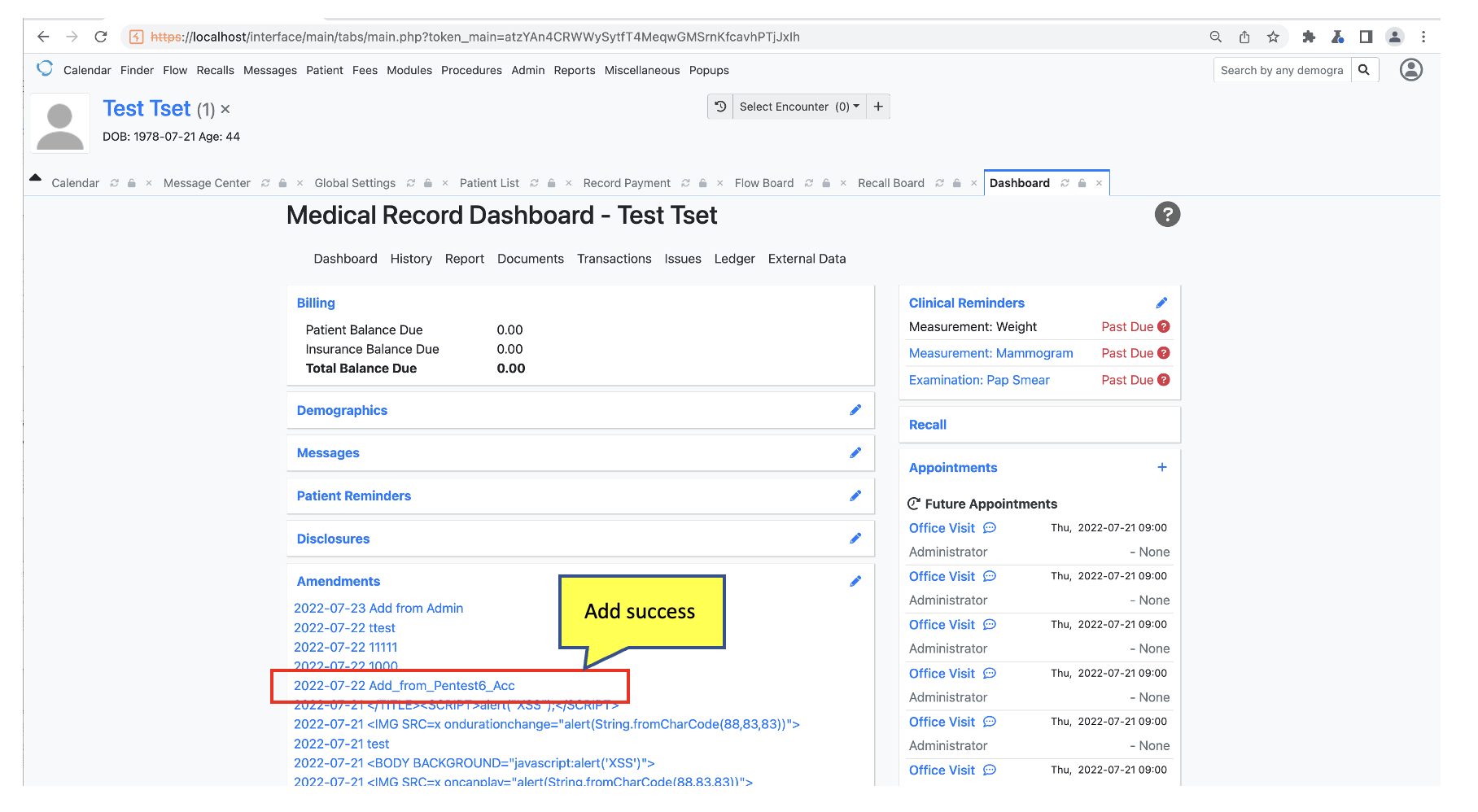The height and width of the screenshot is (812, 1478).
Task: Click the Examination: Pap Smear link
Action: click(979, 380)
